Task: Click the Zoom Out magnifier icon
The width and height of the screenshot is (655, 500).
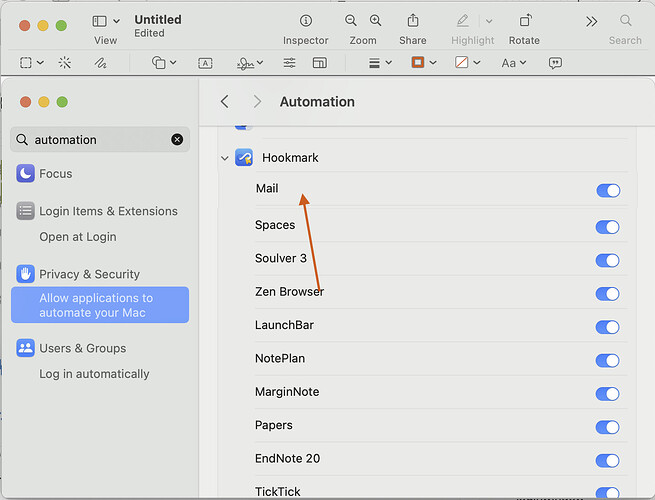Action: [x=351, y=20]
